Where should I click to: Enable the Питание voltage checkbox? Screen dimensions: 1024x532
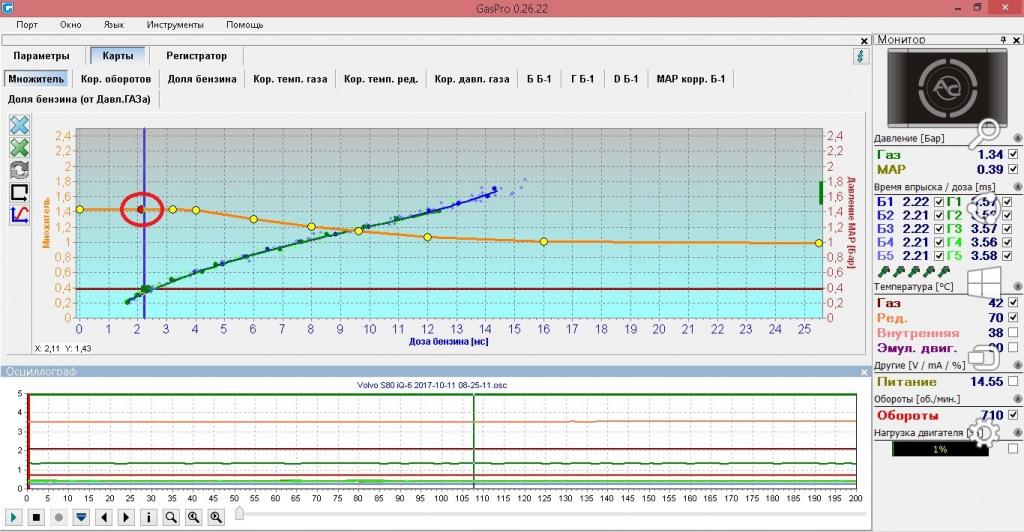(1014, 381)
